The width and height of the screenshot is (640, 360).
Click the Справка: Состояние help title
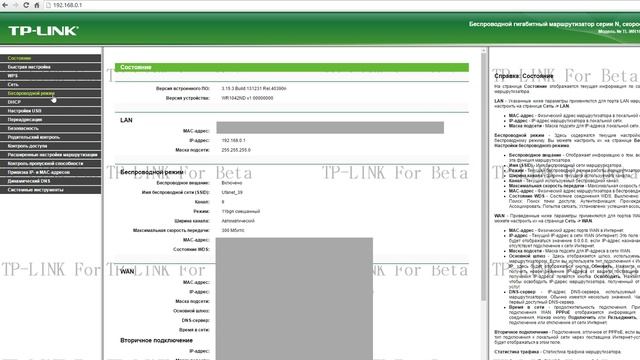[524, 76]
